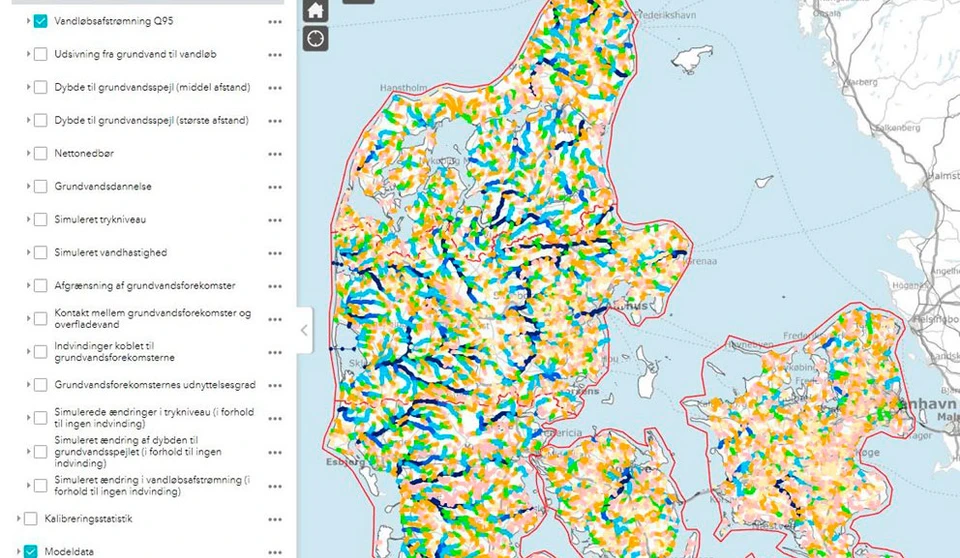The width and height of the screenshot is (960, 558).
Task: Open options menu for Simuleret trykniveau
Action: [x=275, y=220]
